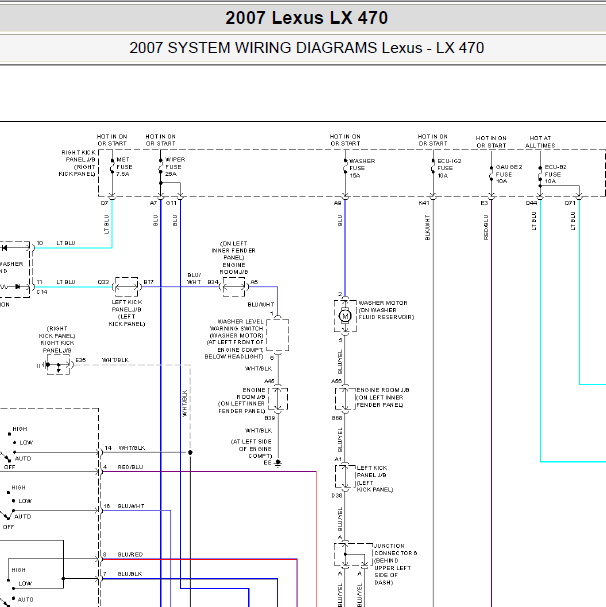Viewport: 606px width, 607px height.
Task: Click the K41 connector label
Action: pos(424,203)
